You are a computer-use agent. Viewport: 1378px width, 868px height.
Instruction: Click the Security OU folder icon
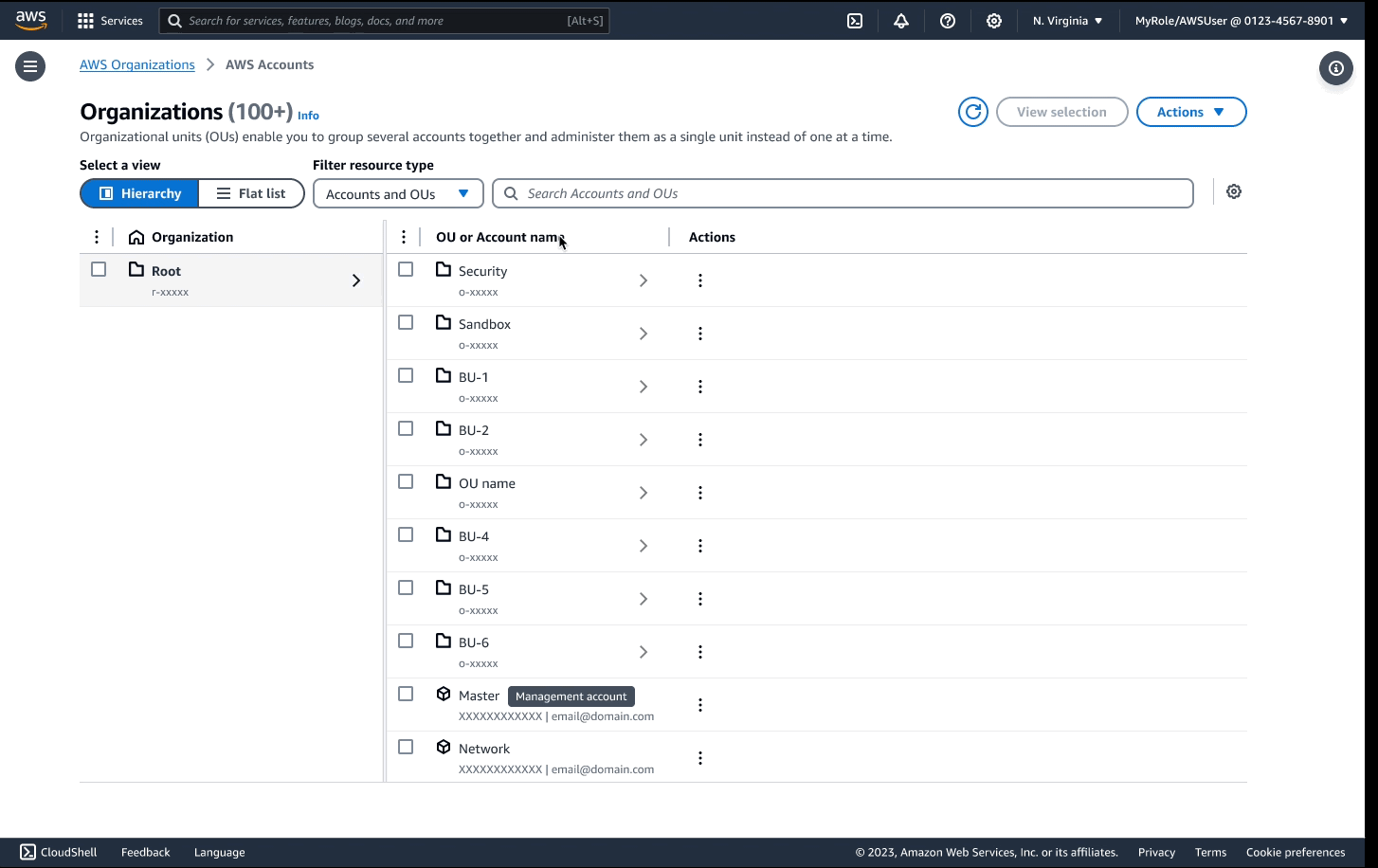click(x=444, y=270)
